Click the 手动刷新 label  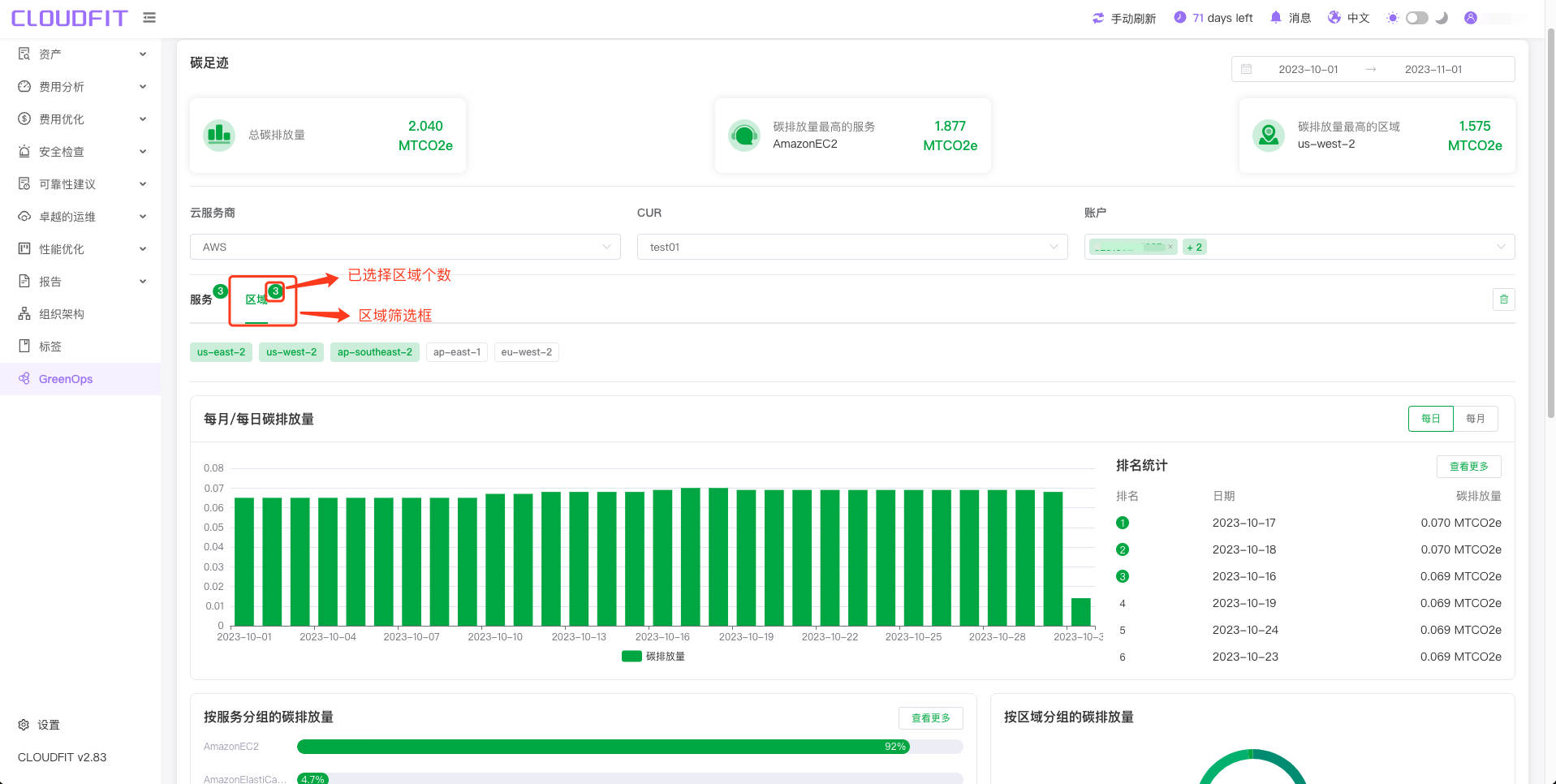(x=1133, y=18)
